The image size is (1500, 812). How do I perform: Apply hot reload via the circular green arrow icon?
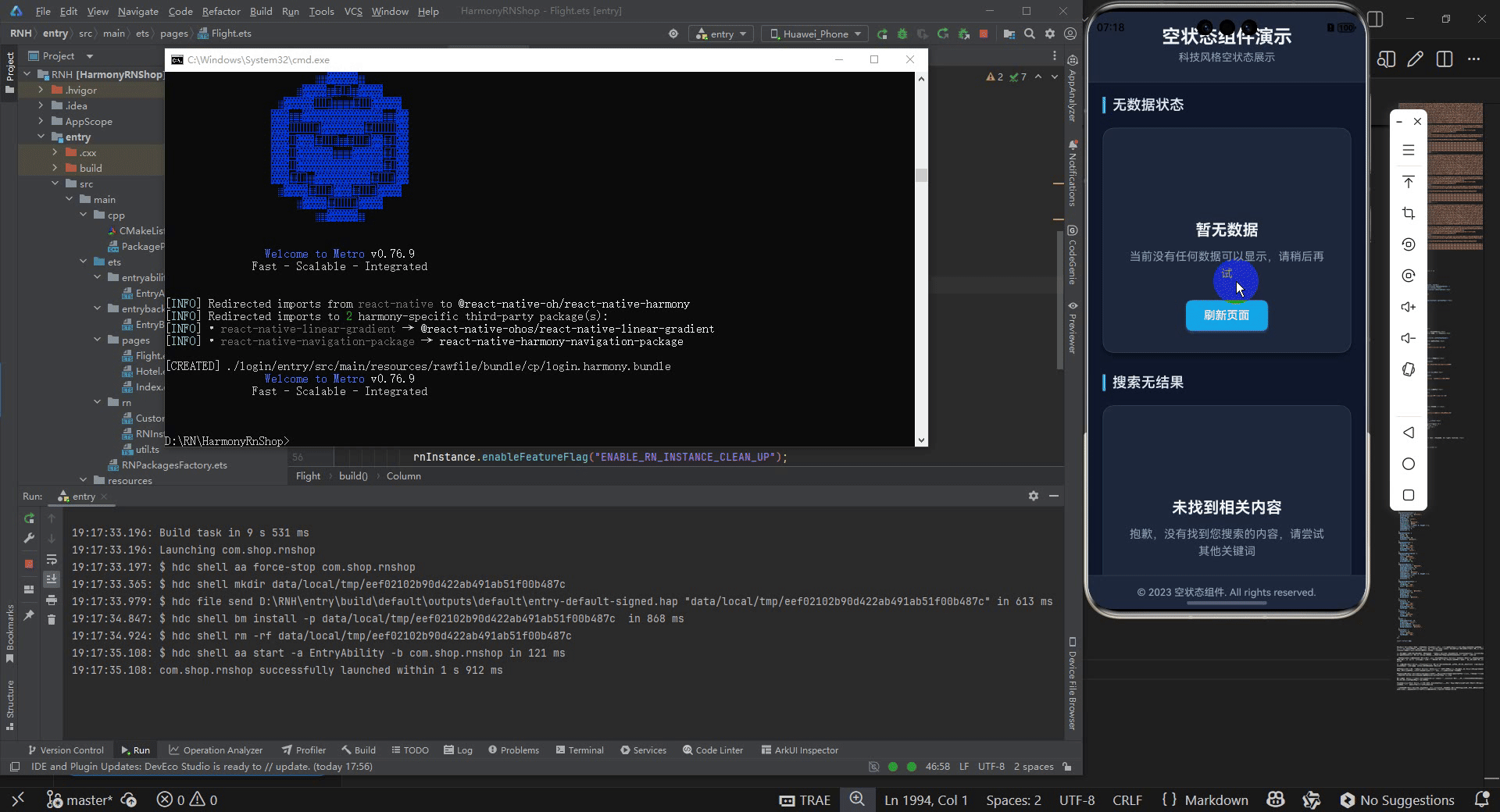tap(943, 34)
